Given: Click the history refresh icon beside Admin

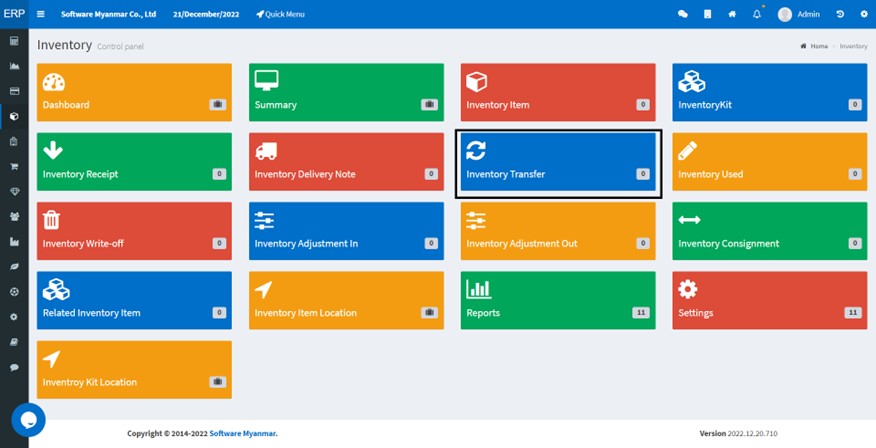Looking at the screenshot, I should click(840, 14).
